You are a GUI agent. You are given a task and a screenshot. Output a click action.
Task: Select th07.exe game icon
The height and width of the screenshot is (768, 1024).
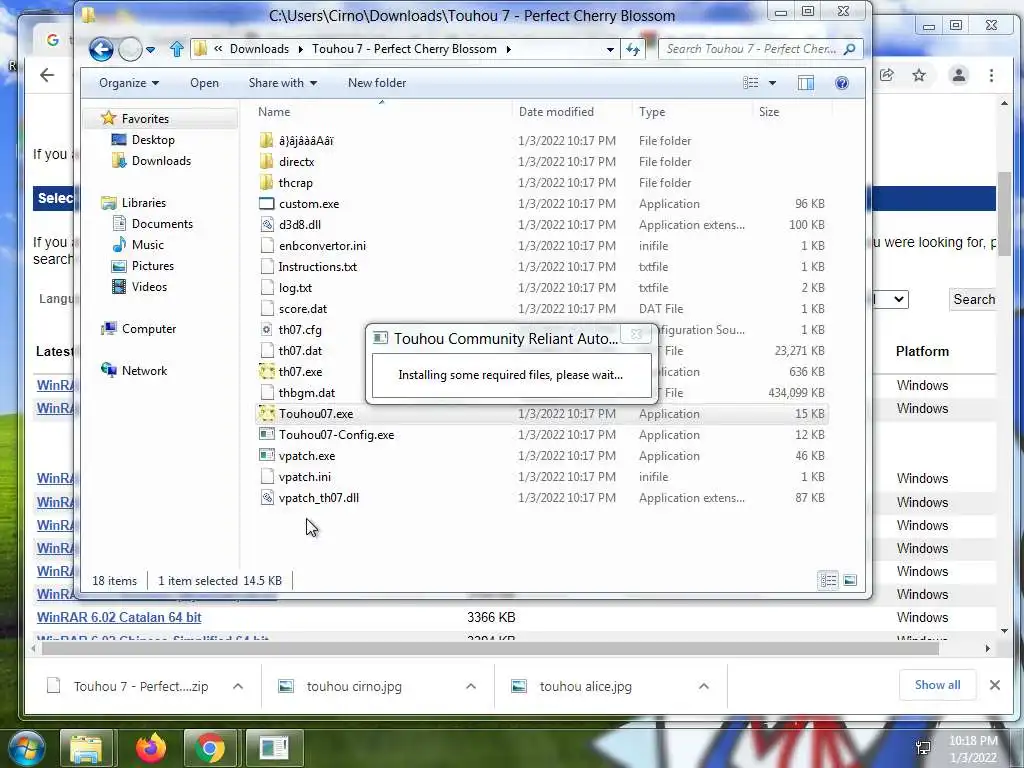[x=266, y=372]
